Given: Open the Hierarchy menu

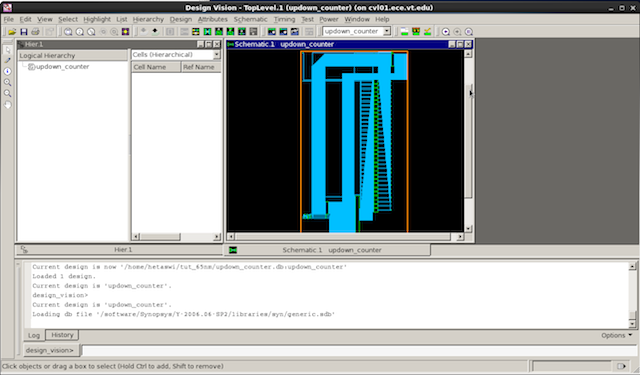Looking at the screenshot, I should pyautogui.click(x=148, y=19).
